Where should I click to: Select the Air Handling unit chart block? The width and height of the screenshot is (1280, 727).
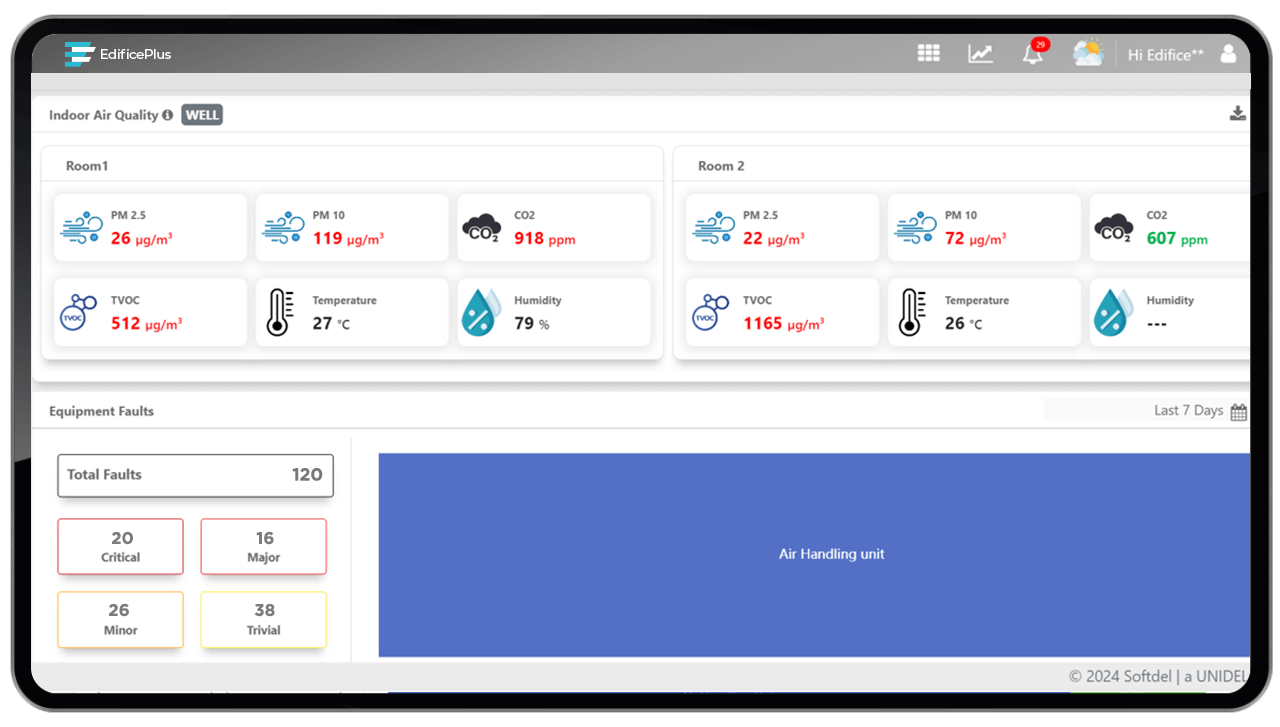pyautogui.click(x=814, y=555)
